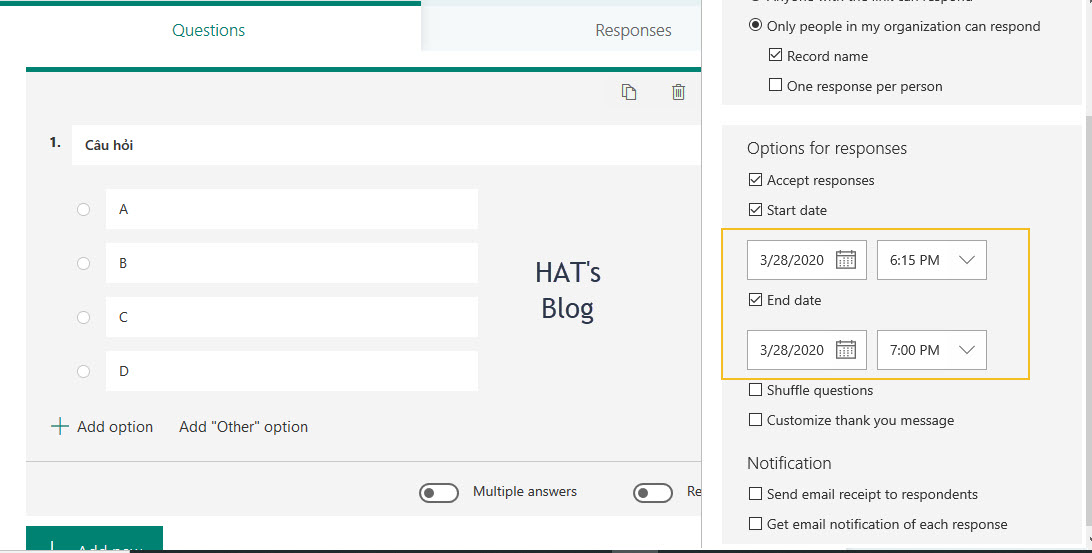Uncheck the Start date checkbox
The height and width of the screenshot is (553, 1092).
(x=755, y=210)
